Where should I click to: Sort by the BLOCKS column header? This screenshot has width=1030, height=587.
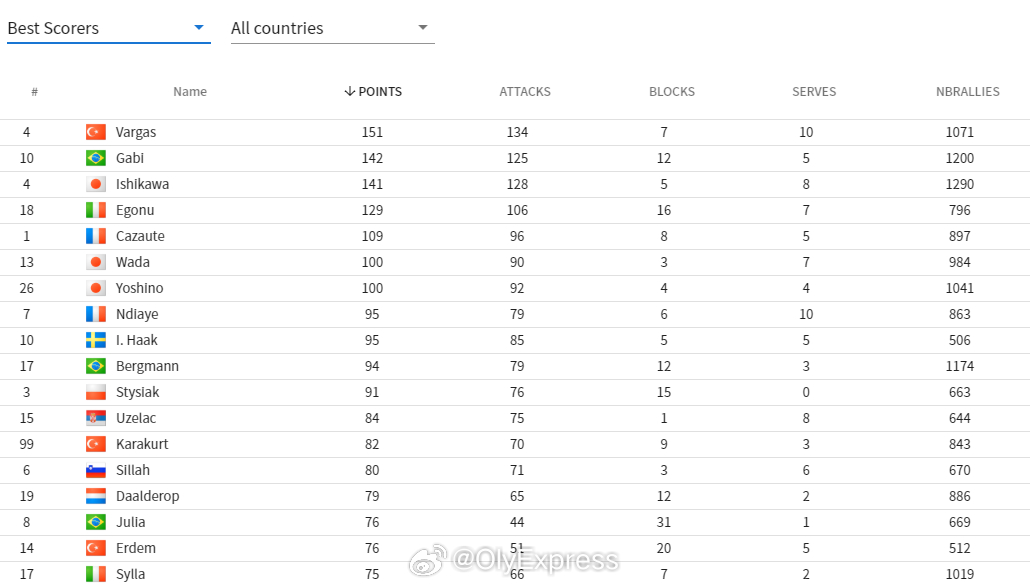click(x=671, y=92)
